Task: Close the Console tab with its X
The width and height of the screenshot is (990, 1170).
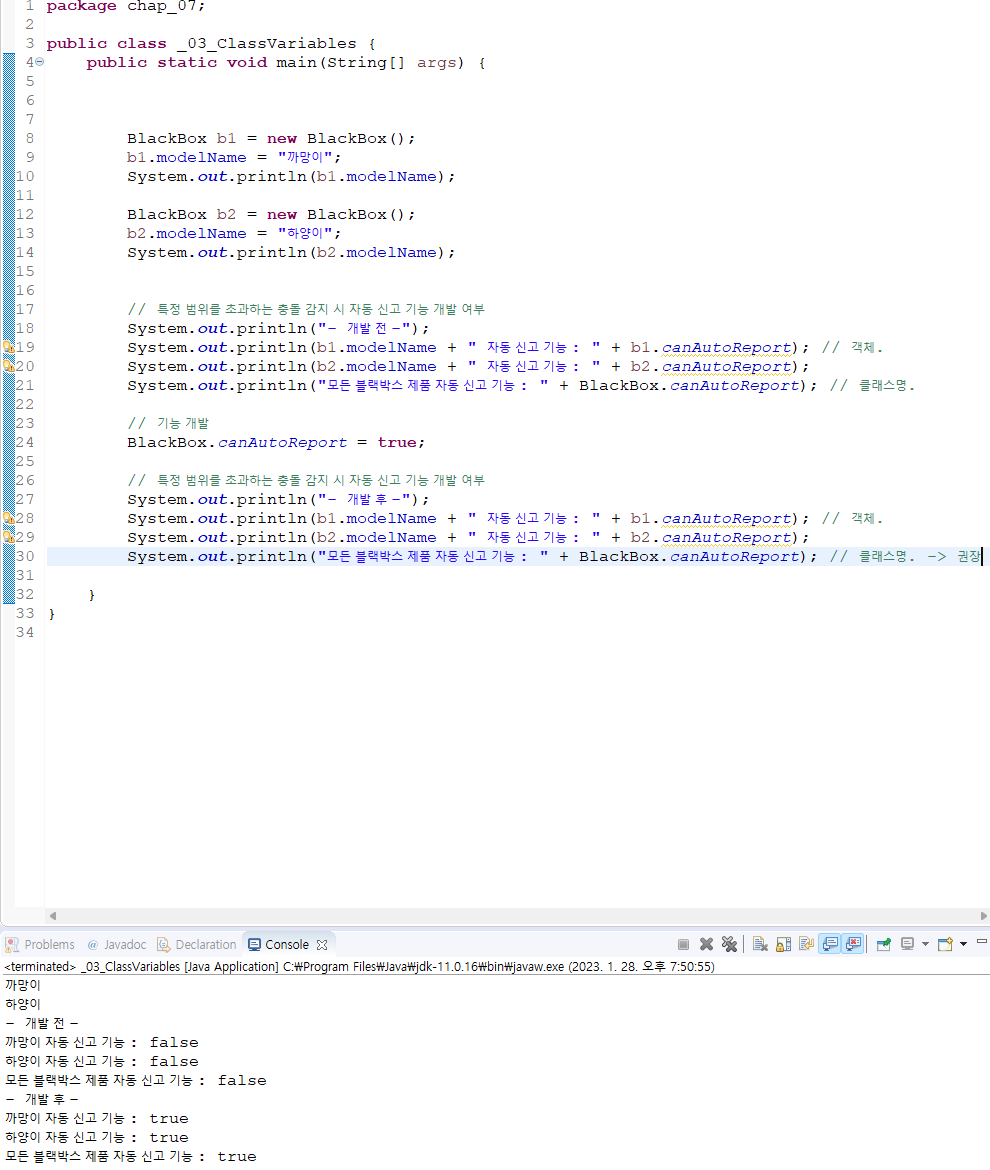Action: tap(322, 945)
